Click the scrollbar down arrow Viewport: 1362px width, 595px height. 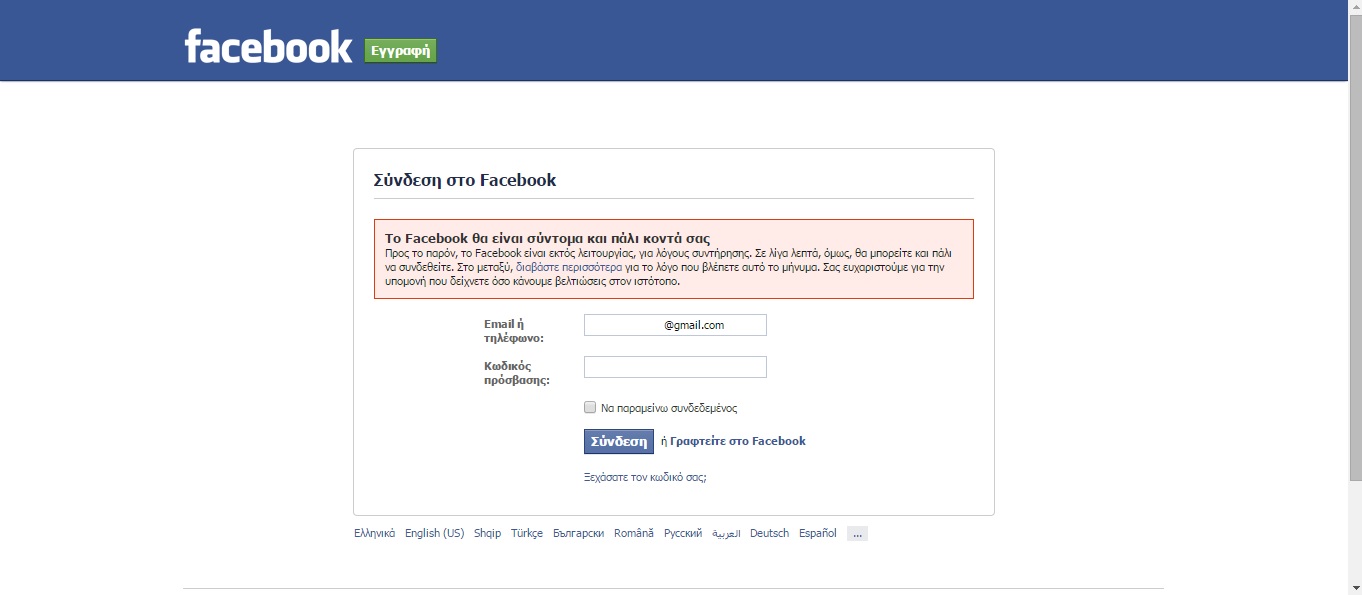(x=1354, y=587)
